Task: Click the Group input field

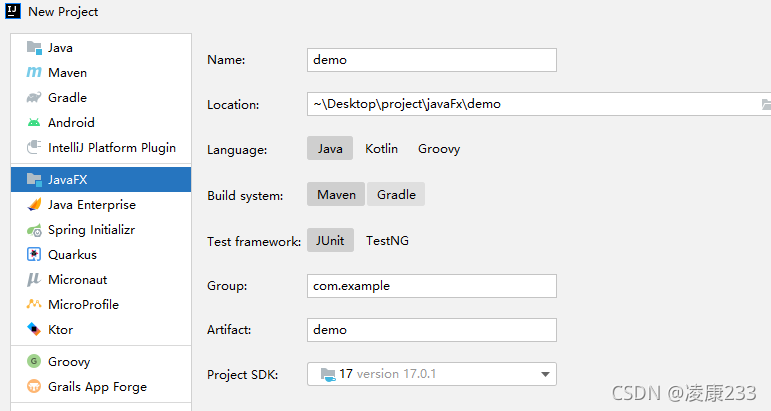Action: [x=432, y=286]
